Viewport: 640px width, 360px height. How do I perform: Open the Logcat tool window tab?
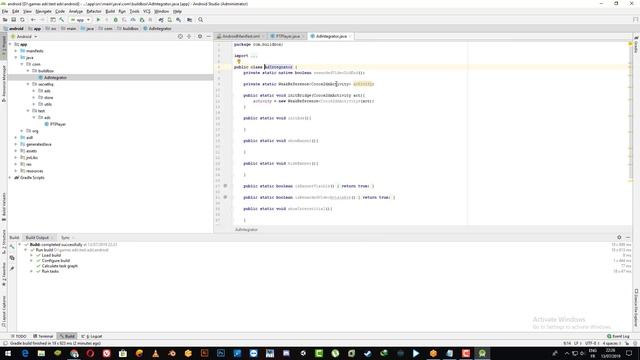(x=92, y=336)
